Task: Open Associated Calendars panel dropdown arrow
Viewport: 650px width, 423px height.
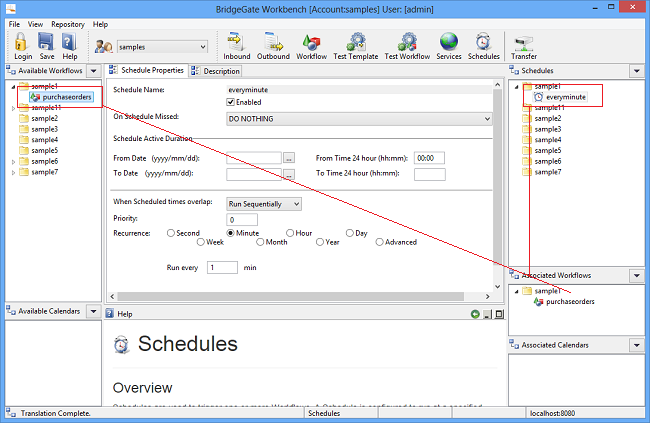Action: click(x=637, y=345)
